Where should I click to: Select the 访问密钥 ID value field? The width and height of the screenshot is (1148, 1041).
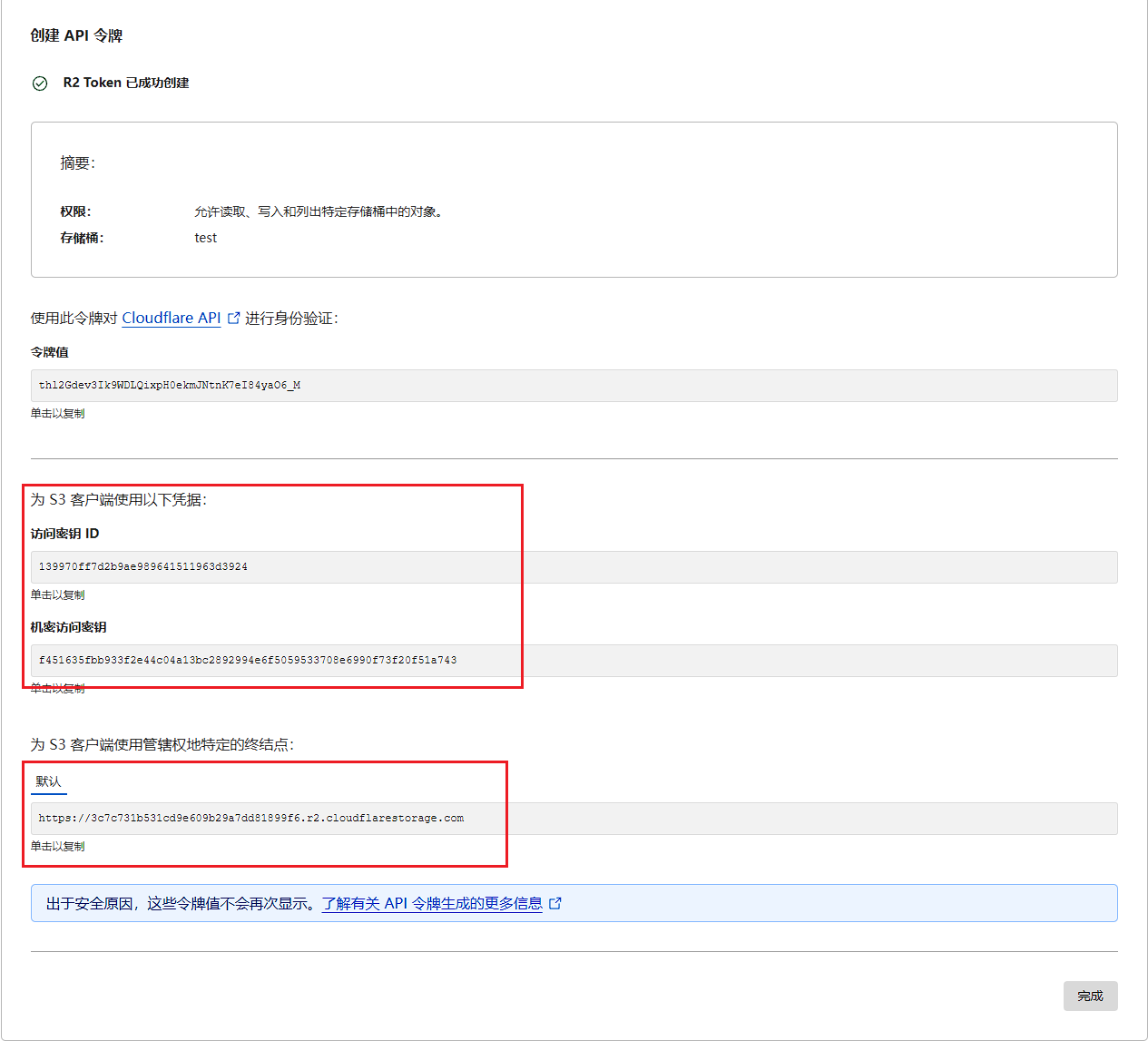click(574, 567)
